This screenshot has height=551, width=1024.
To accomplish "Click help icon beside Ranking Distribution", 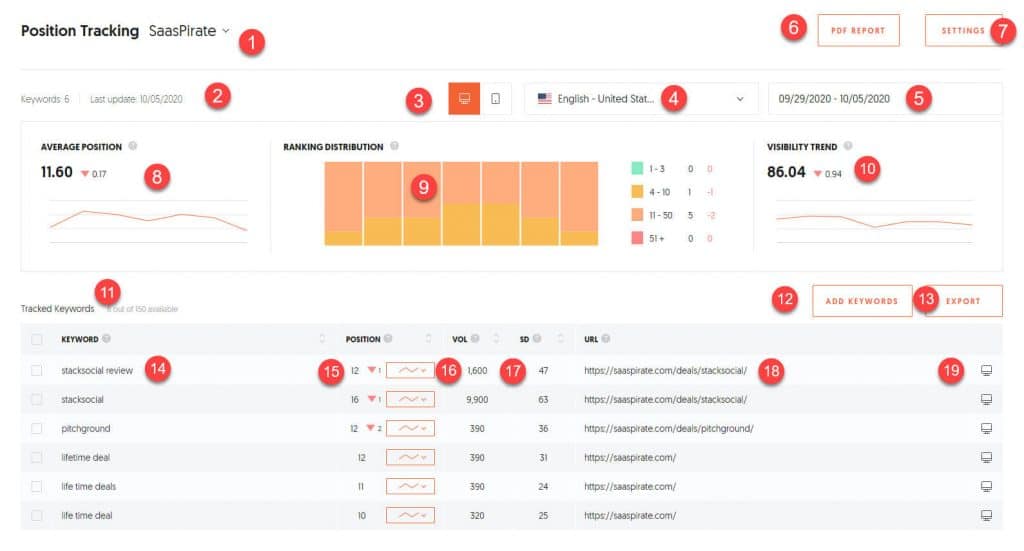I will coord(395,146).
